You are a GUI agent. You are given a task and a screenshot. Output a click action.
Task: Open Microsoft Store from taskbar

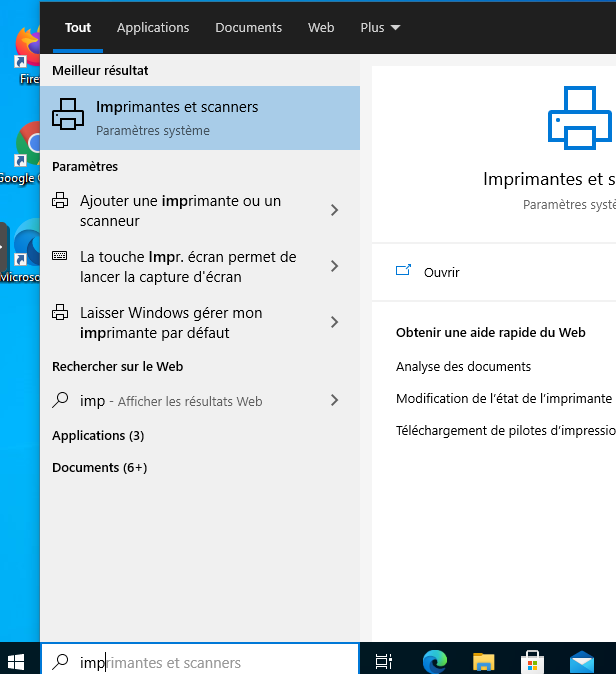tap(532, 662)
